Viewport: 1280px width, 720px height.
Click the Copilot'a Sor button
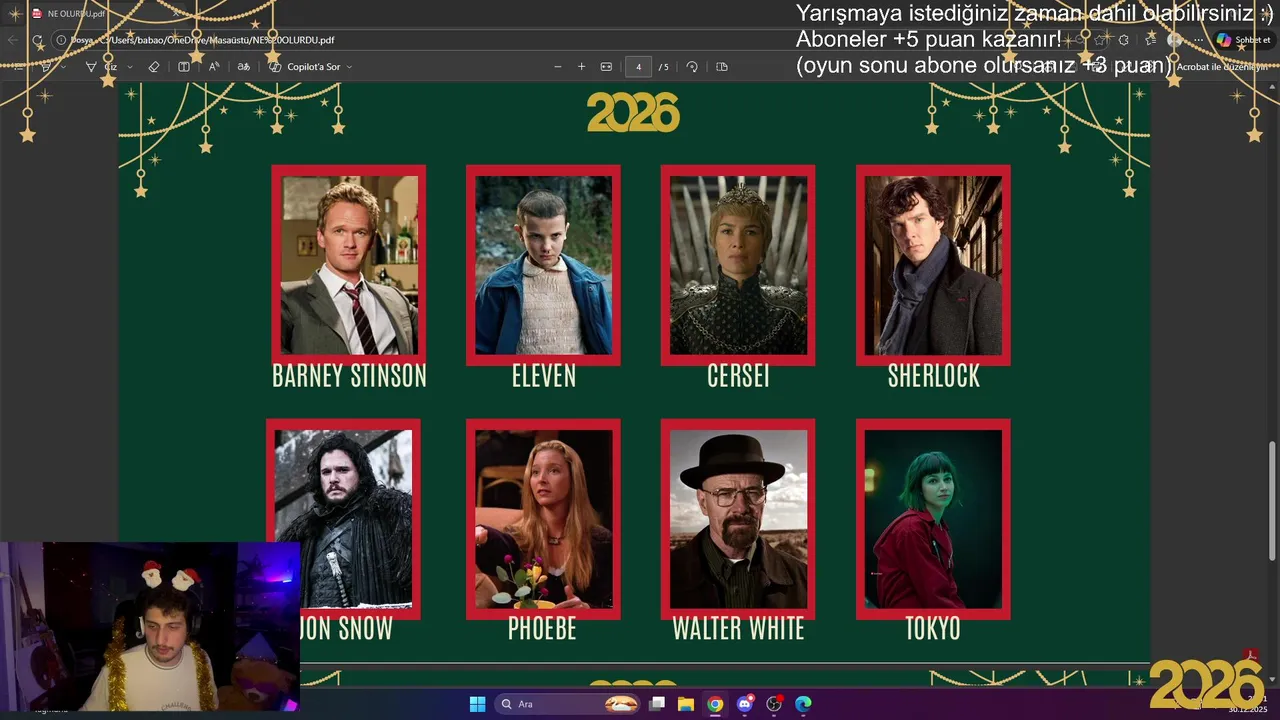(x=305, y=67)
